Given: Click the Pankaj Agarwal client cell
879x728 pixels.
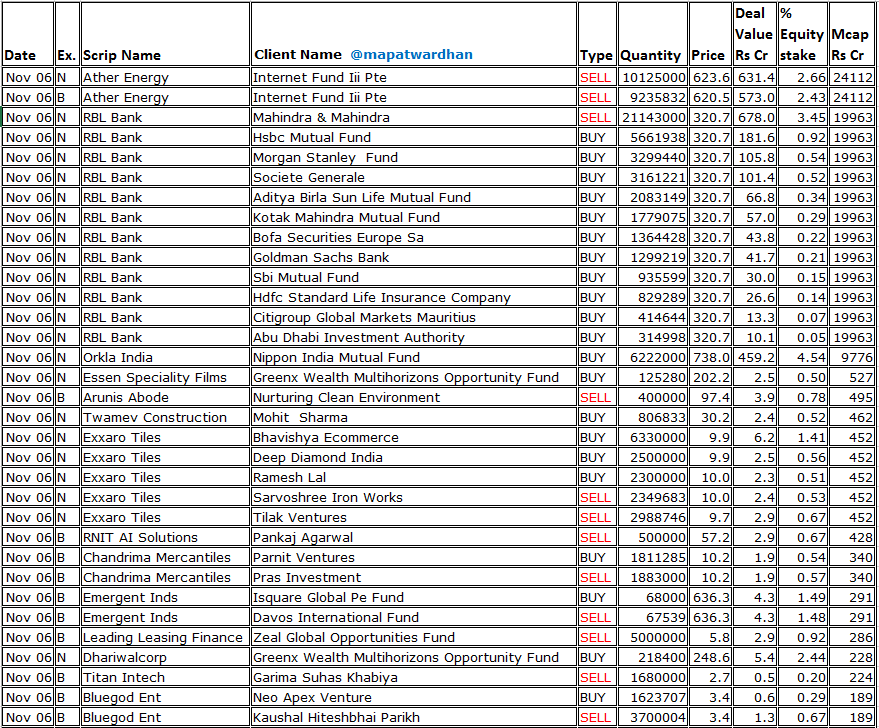Looking at the screenshot, I should tap(414, 538).
